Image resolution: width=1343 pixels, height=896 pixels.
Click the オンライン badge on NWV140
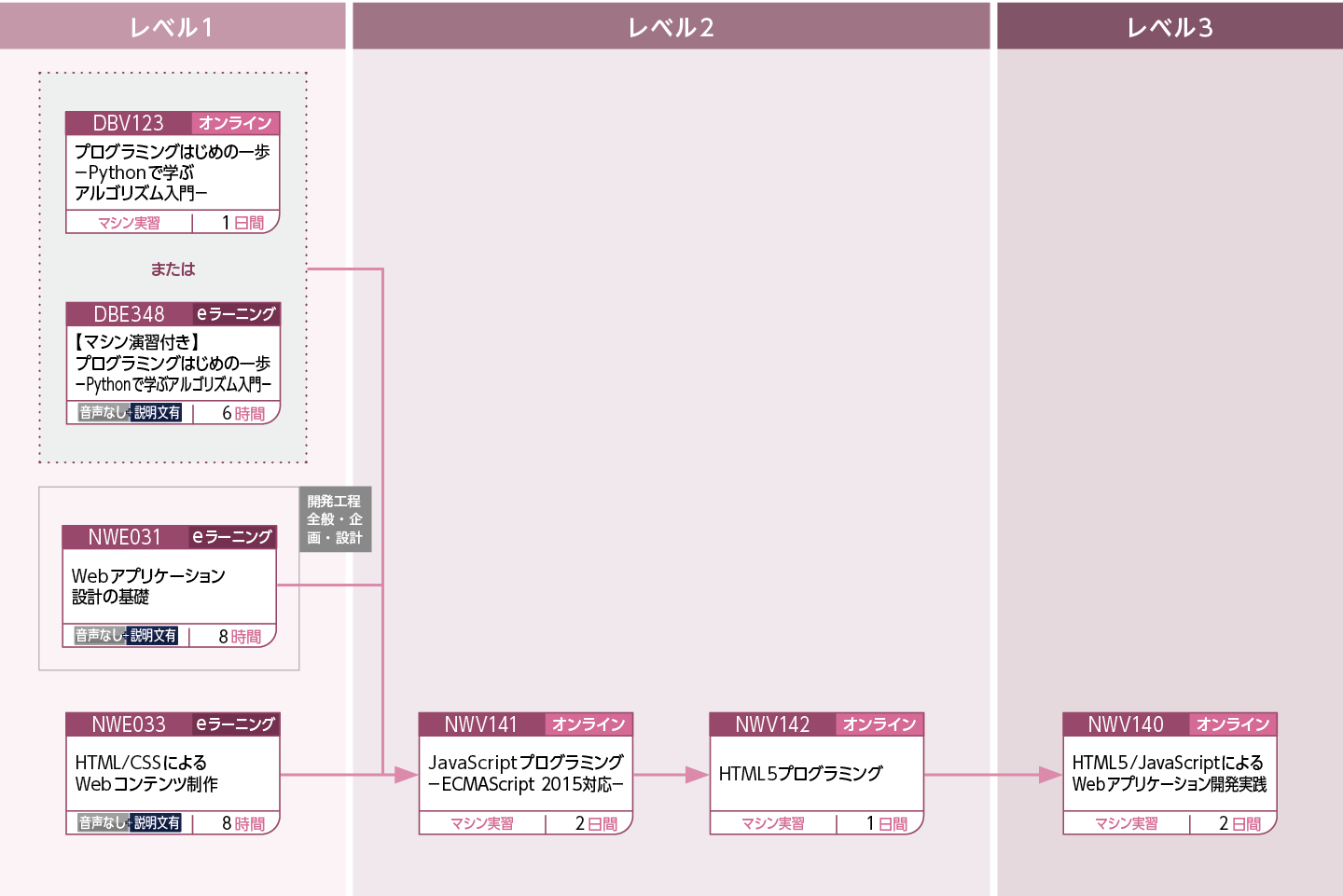pos(1233,724)
